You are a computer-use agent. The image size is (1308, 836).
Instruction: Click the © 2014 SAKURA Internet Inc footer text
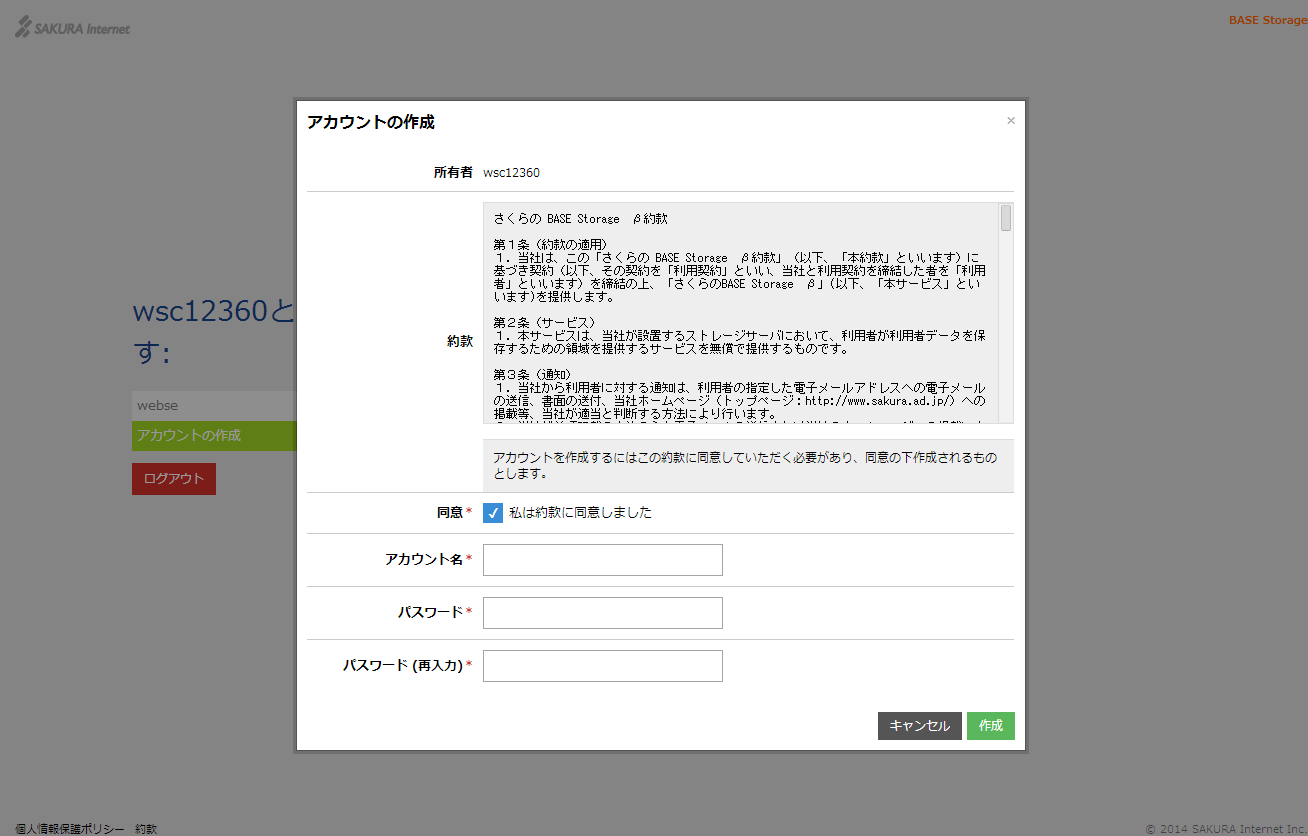coord(1226,829)
